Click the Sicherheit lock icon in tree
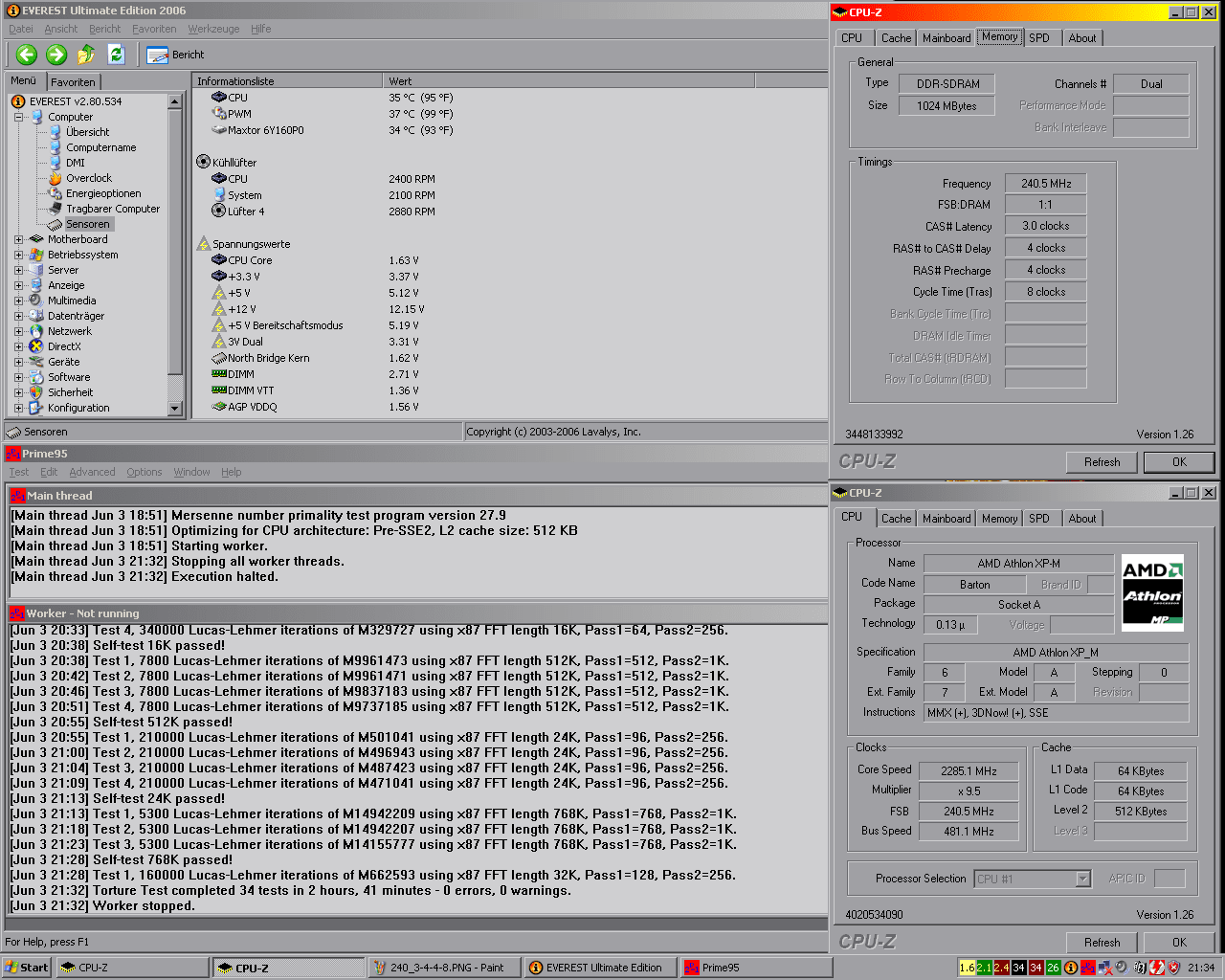This screenshot has height=980, width=1225. tap(36, 392)
